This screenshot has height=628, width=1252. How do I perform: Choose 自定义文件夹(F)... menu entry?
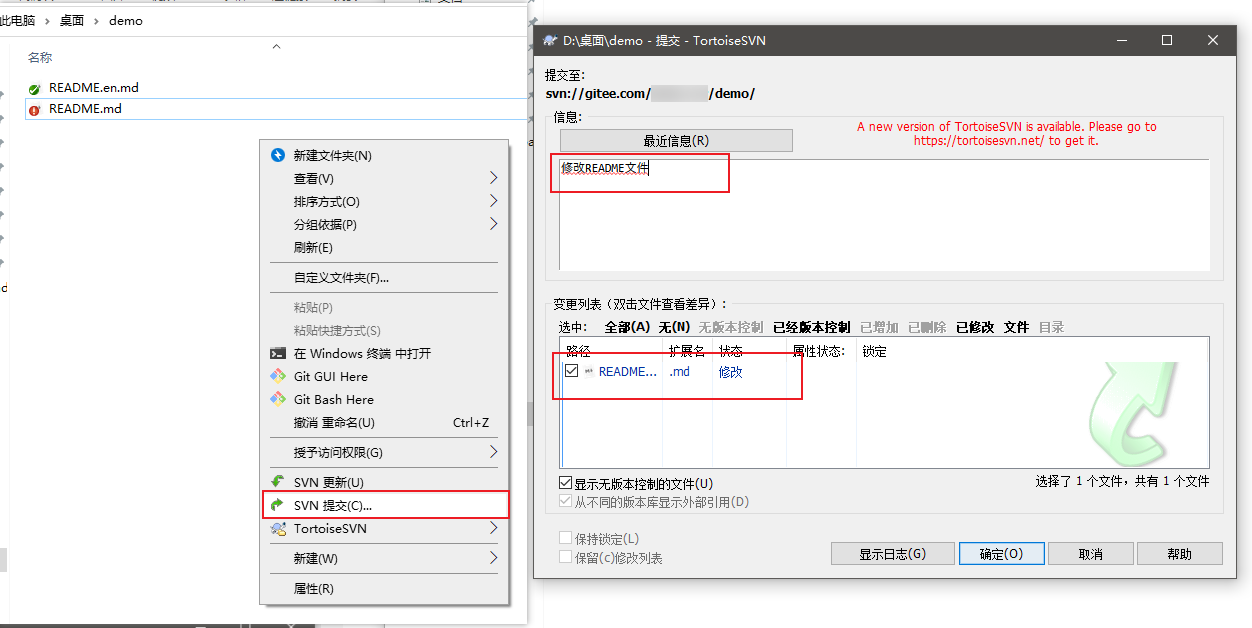click(x=384, y=278)
